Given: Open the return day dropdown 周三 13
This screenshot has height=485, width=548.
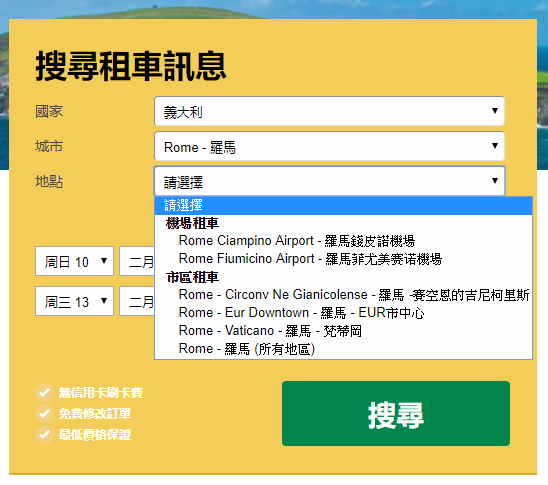Looking at the screenshot, I should (74, 301).
